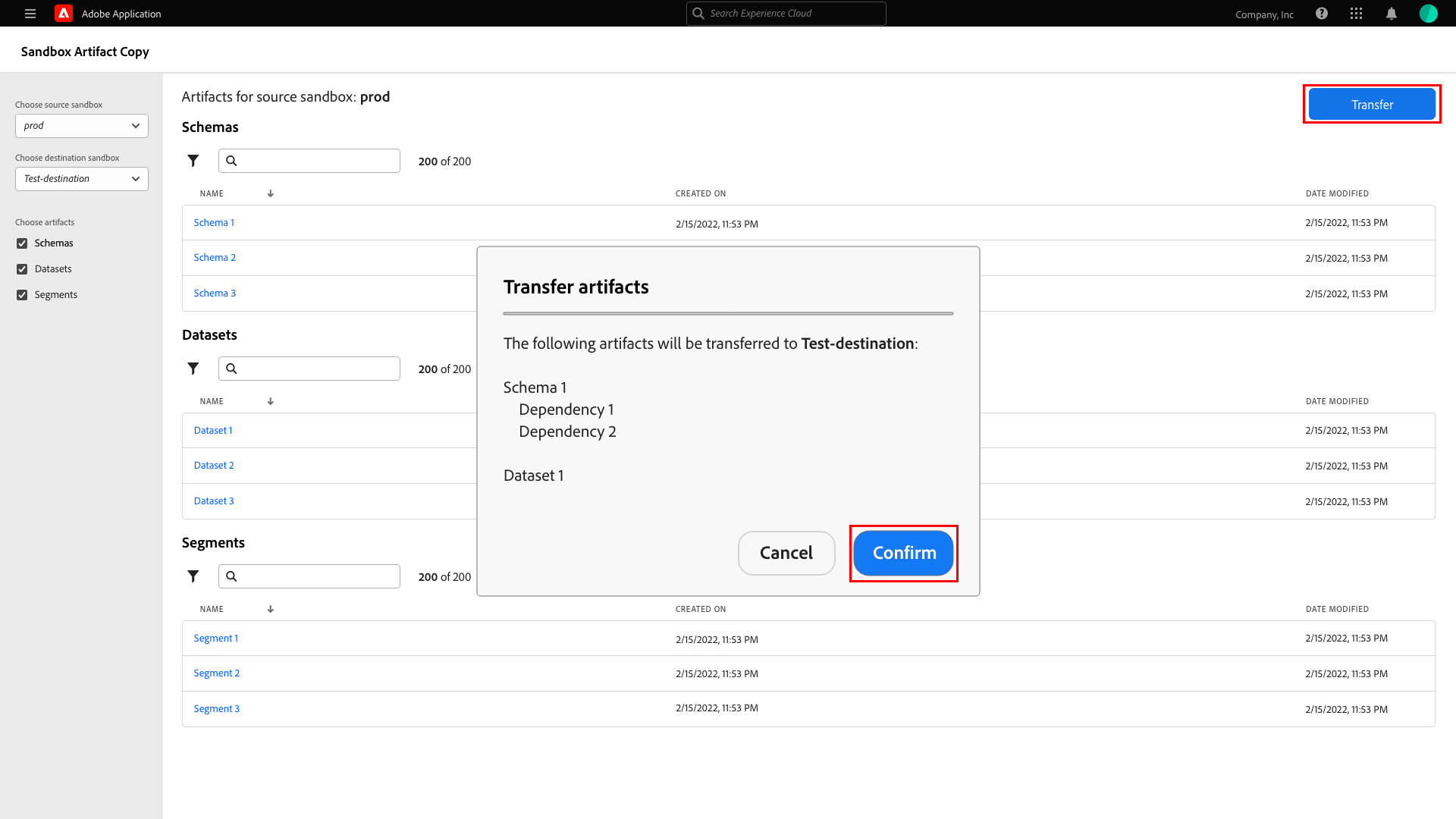Open the destination sandbox dropdown
The height and width of the screenshot is (819, 1456).
(82, 179)
